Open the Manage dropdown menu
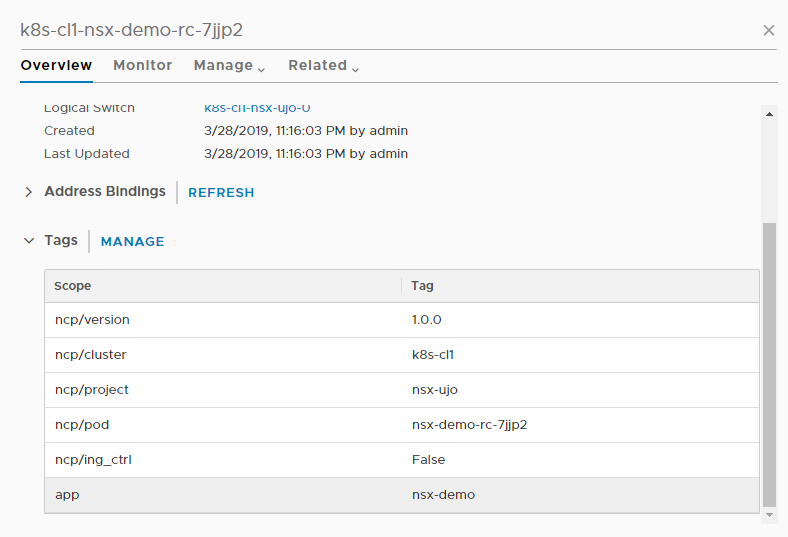 tap(229, 65)
